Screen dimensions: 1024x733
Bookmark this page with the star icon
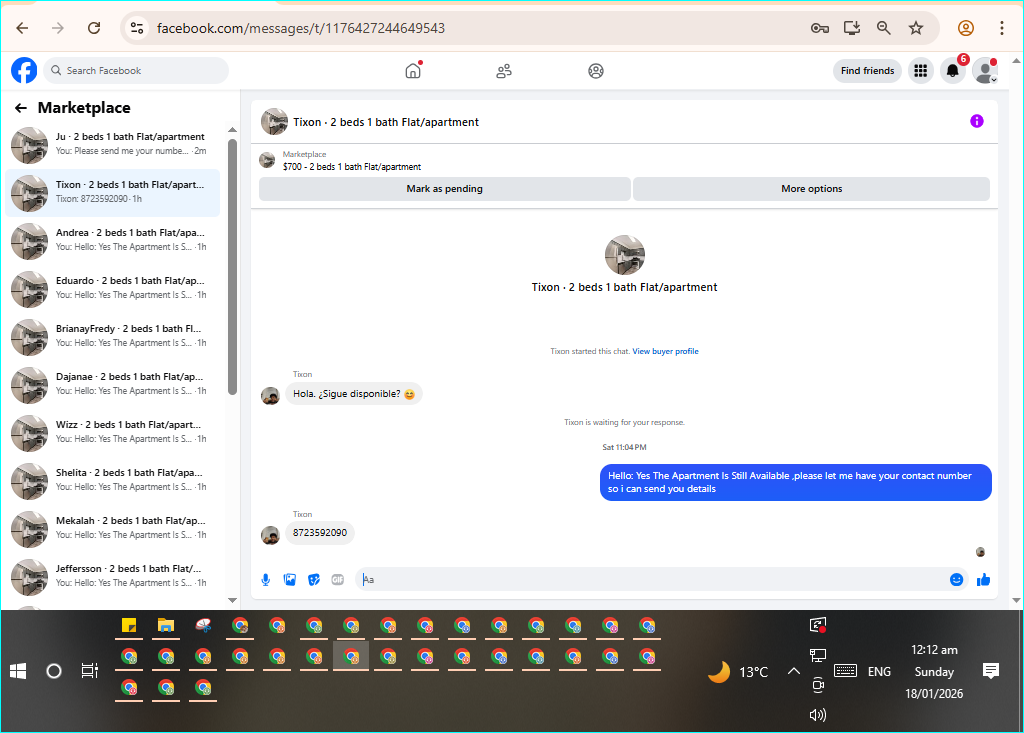(x=916, y=28)
